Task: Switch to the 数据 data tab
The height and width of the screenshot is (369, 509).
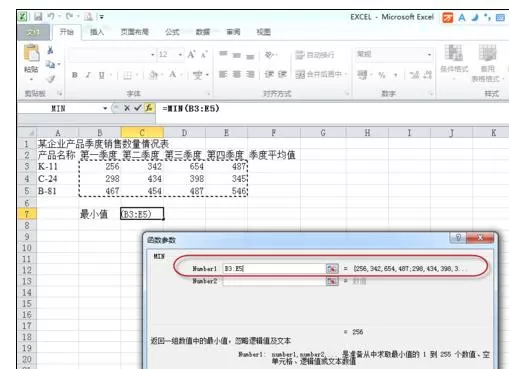Action: [x=203, y=32]
